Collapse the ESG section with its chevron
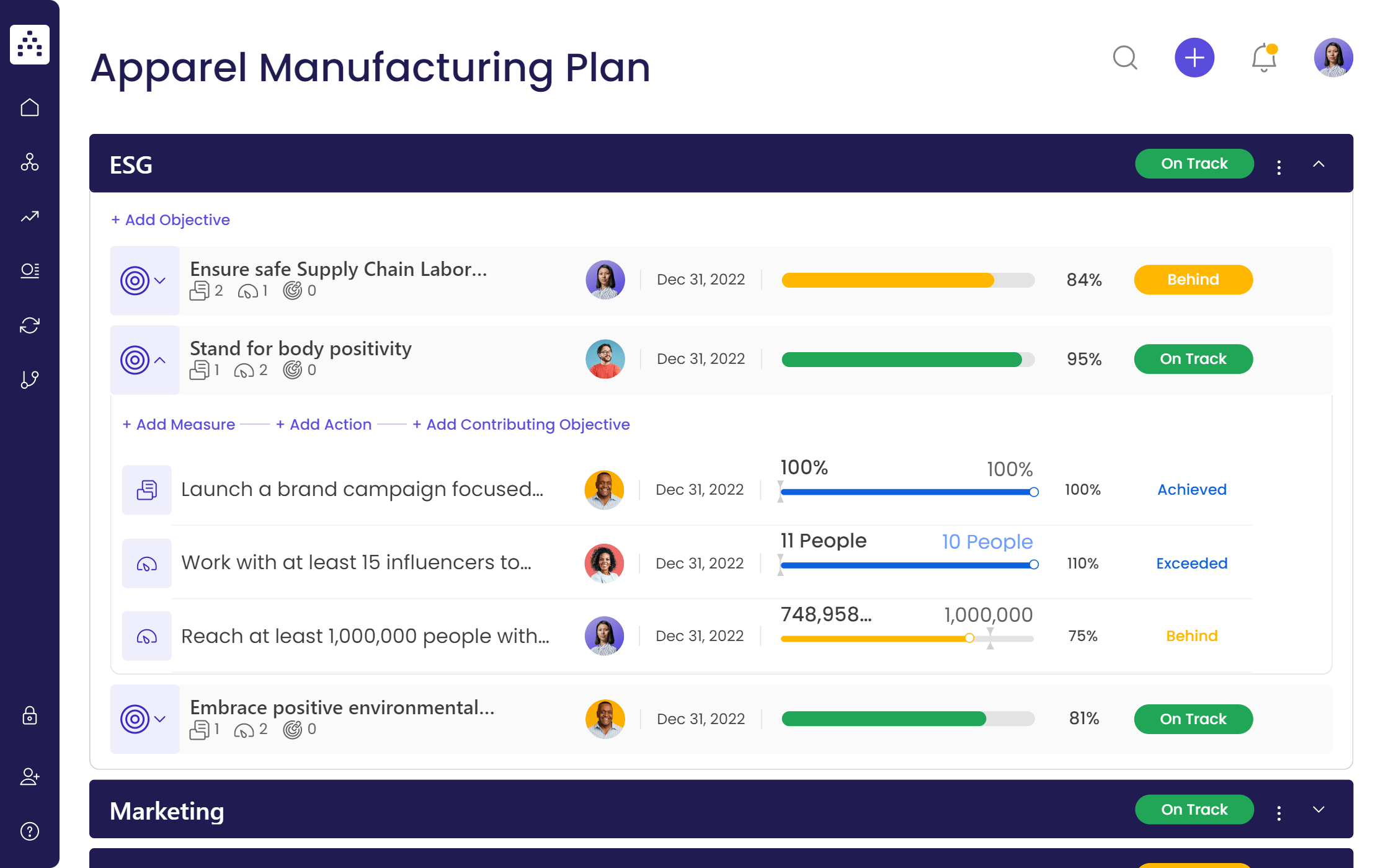 pyautogui.click(x=1320, y=164)
